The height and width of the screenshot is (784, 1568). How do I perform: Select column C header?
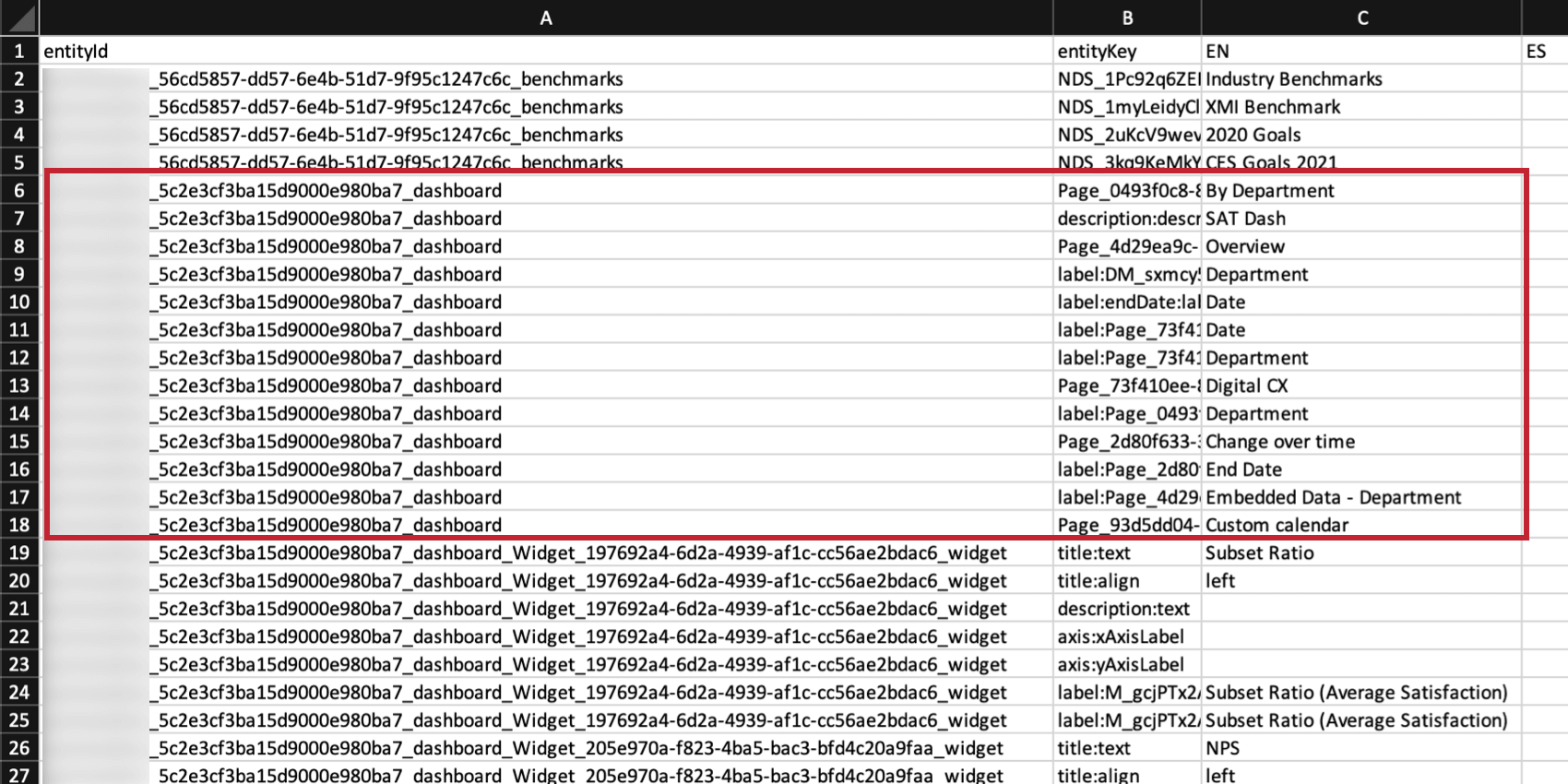coord(1361,18)
